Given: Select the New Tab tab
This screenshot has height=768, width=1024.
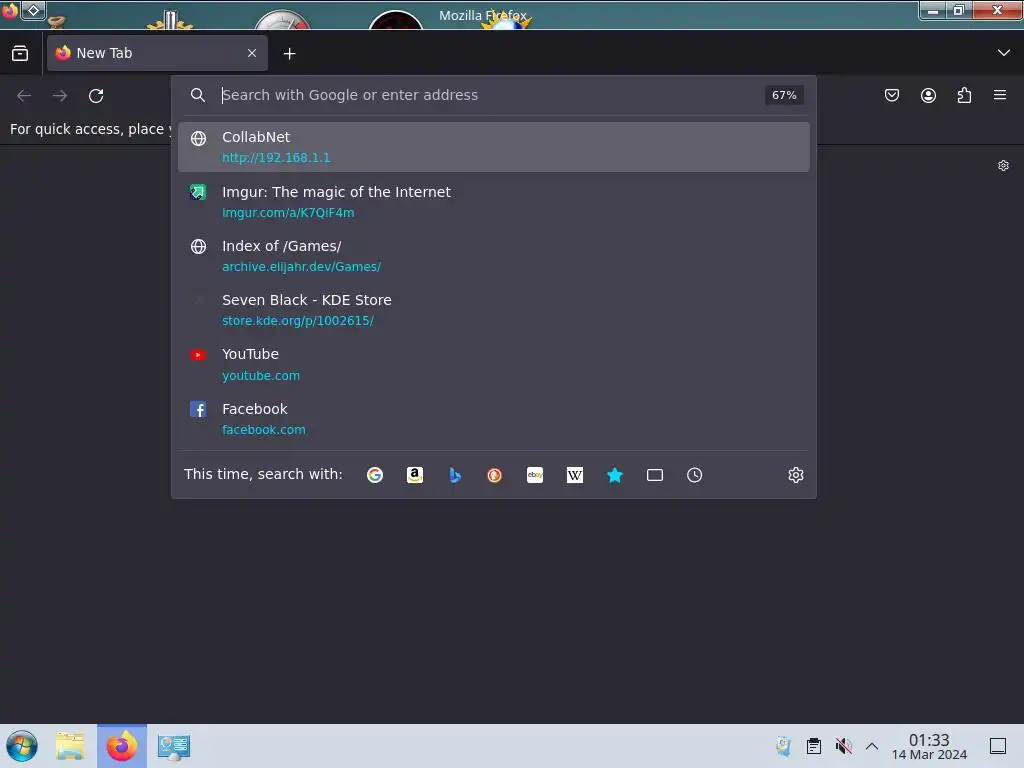Looking at the screenshot, I should pyautogui.click(x=157, y=53).
